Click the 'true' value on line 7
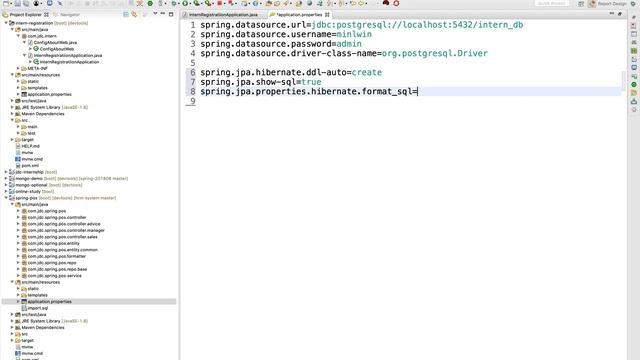Viewport: 640px width, 360px height. pos(311,82)
